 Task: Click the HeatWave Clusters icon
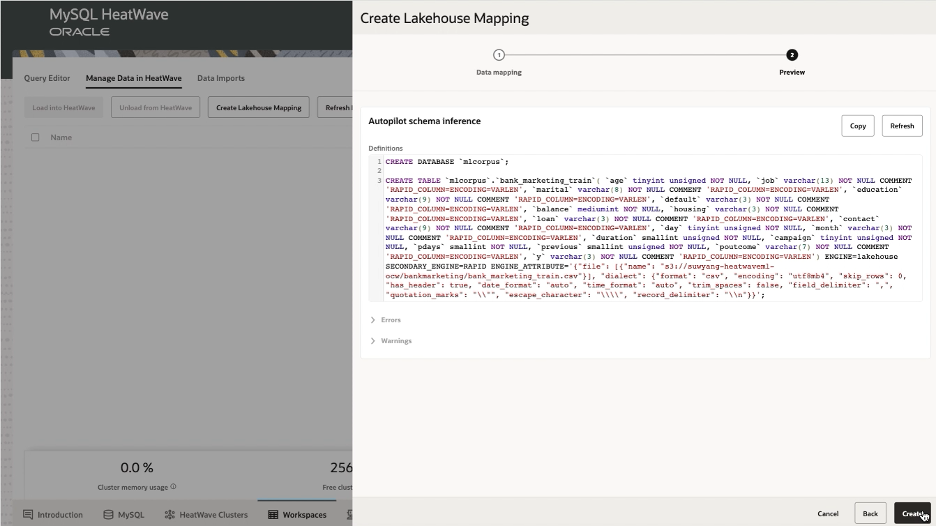pyautogui.click(x=170, y=515)
